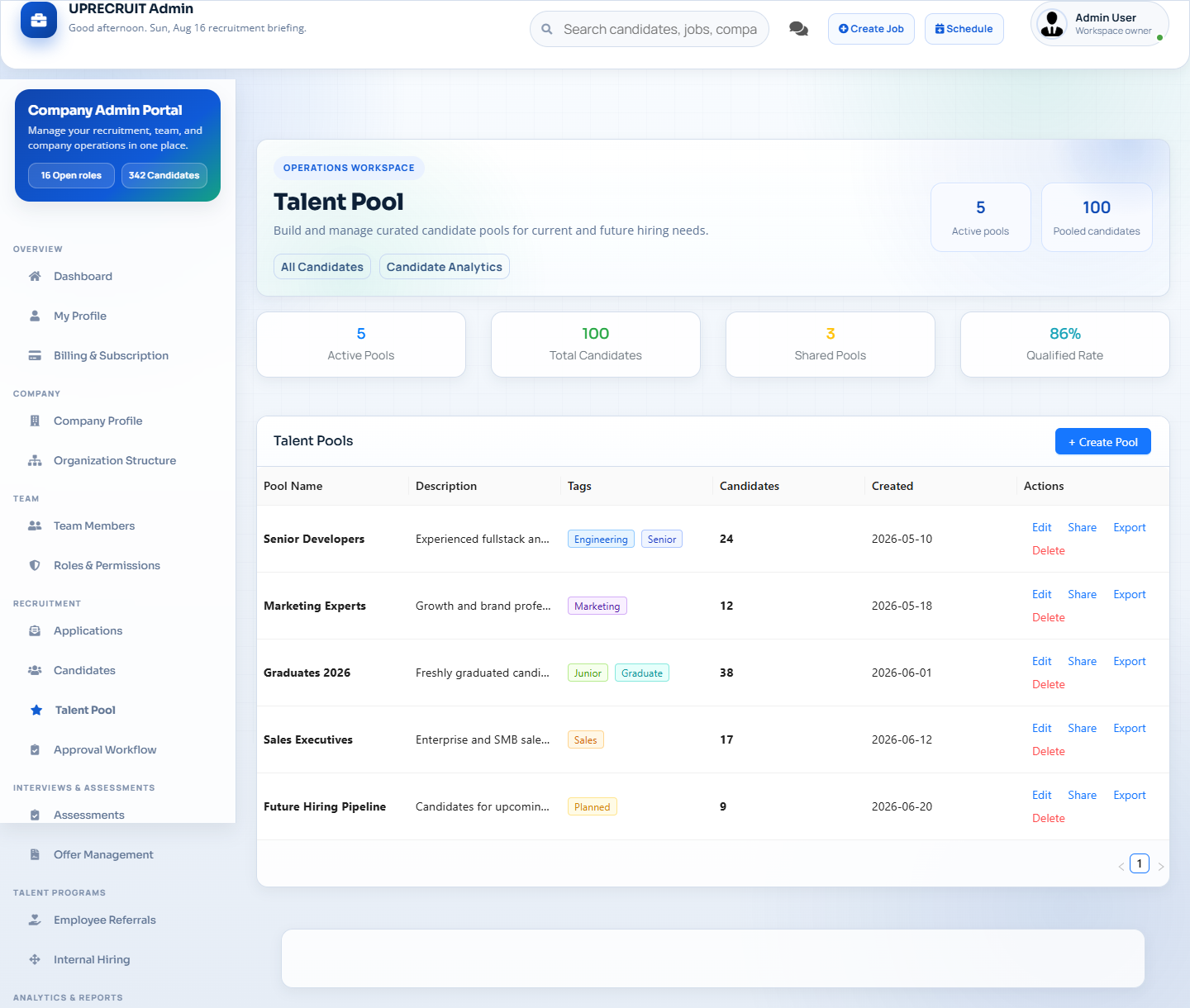Click the Admin User avatar

pyautogui.click(x=1052, y=23)
